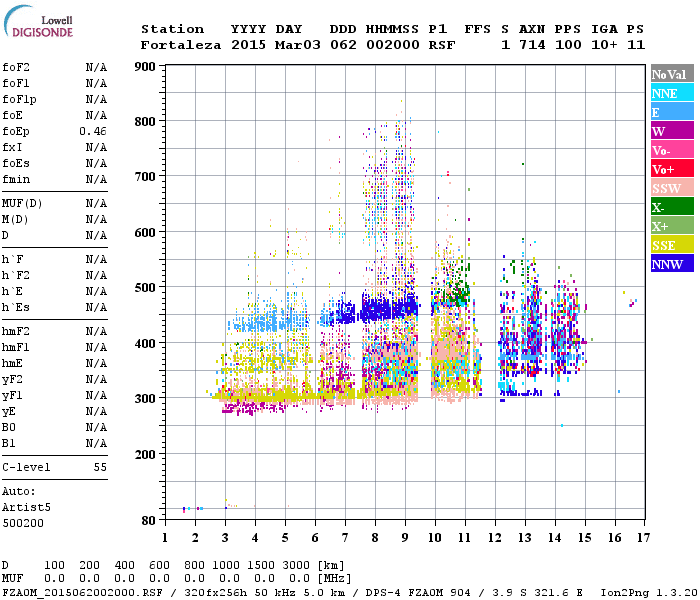Click the M(D) parameter label

click(15, 220)
